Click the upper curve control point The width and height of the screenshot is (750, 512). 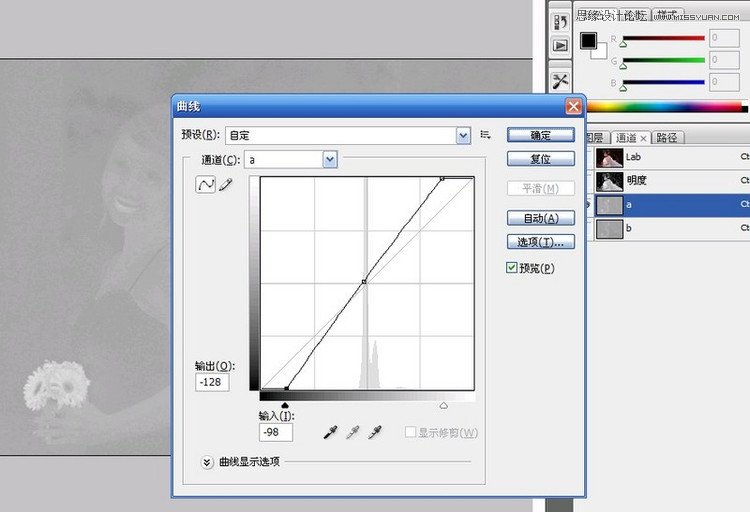click(x=442, y=178)
